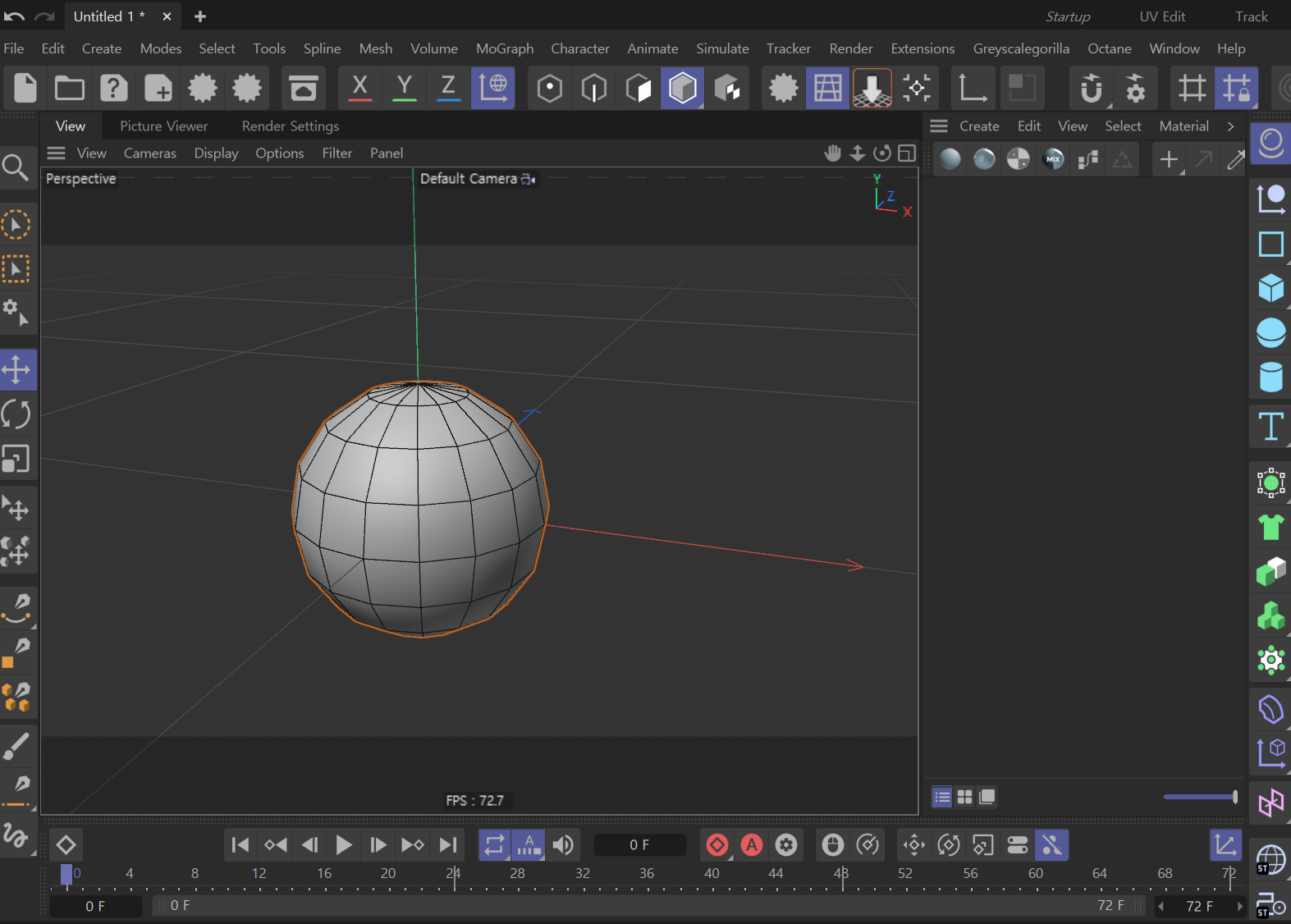Open the Octane menu

(x=1110, y=48)
